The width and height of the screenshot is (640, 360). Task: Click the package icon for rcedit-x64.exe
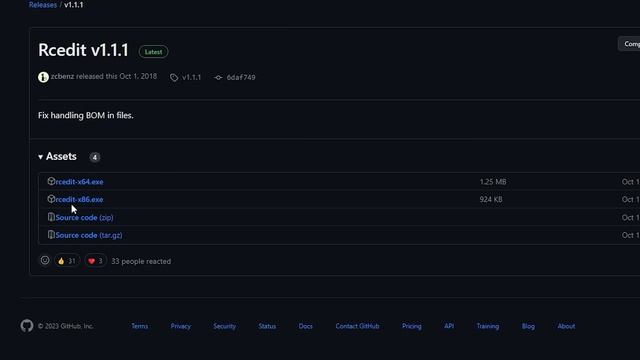(51, 181)
